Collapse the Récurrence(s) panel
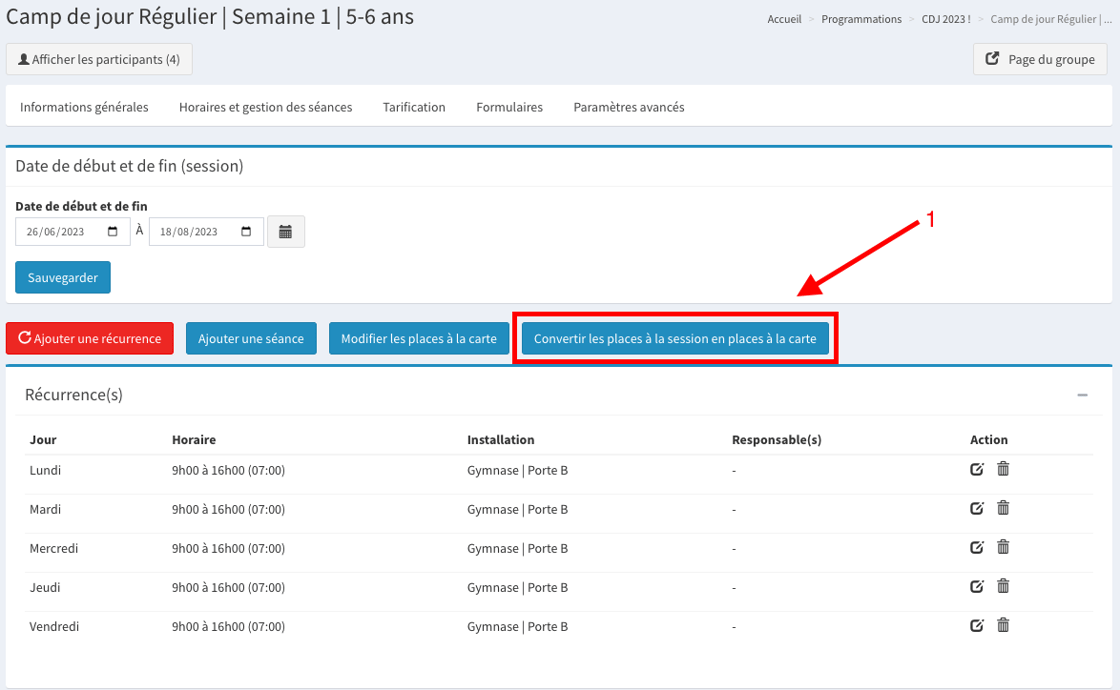 click(1082, 395)
